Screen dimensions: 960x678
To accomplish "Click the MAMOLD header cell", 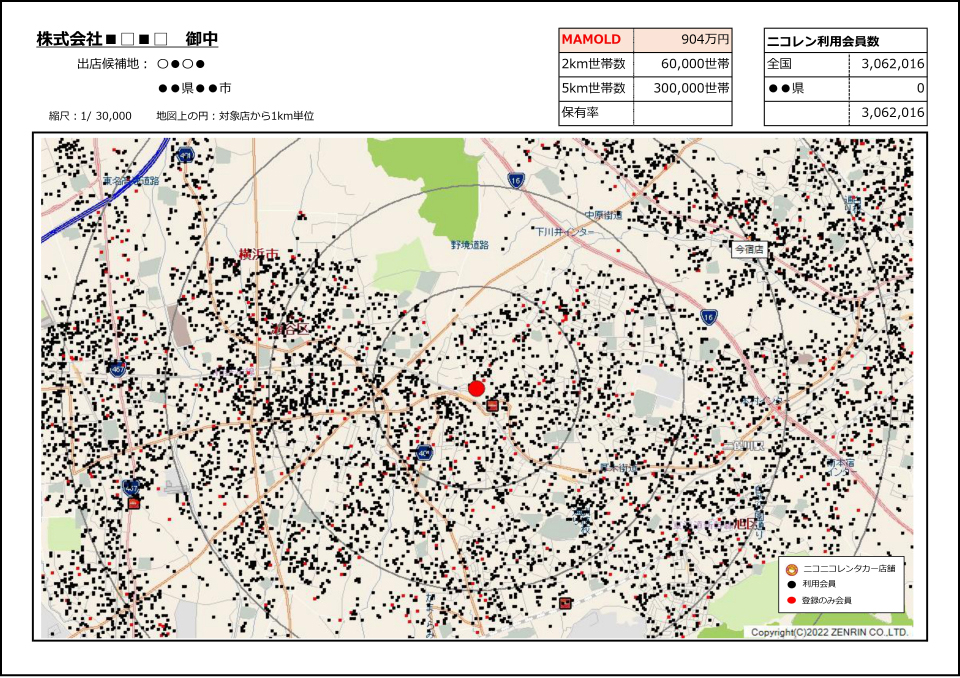I will tap(596, 40).
